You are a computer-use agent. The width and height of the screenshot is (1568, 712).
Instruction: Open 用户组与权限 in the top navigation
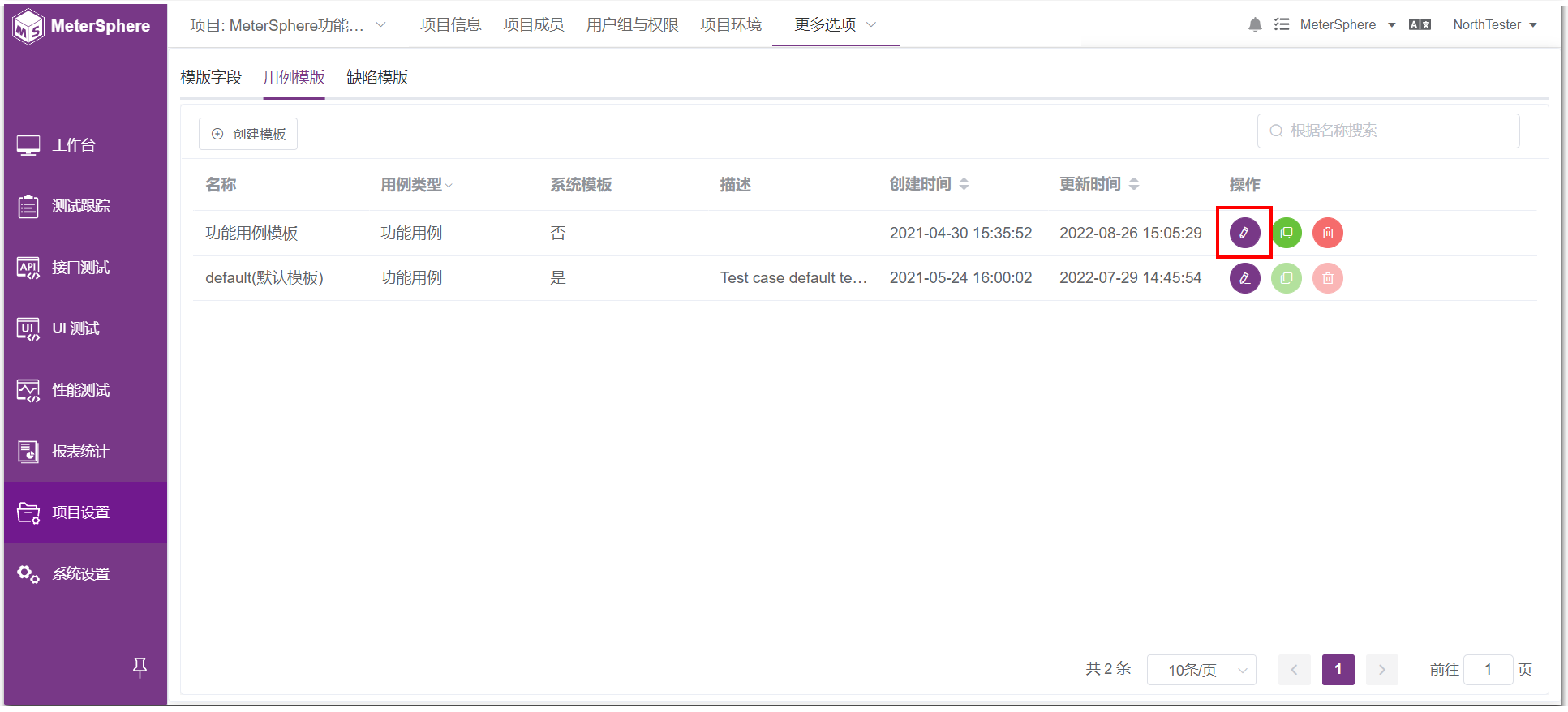(632, 25)
